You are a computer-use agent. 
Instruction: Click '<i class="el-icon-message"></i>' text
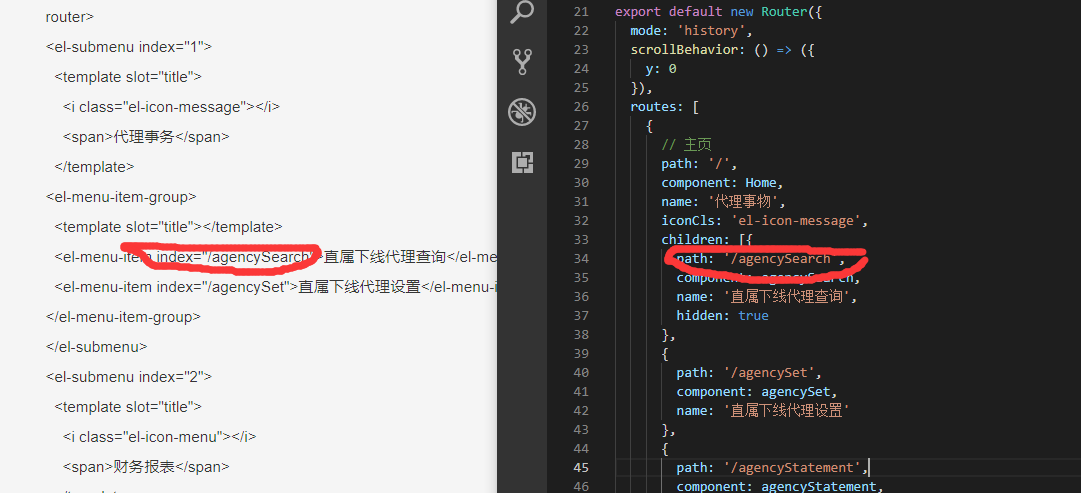click(x=172, y=107)
